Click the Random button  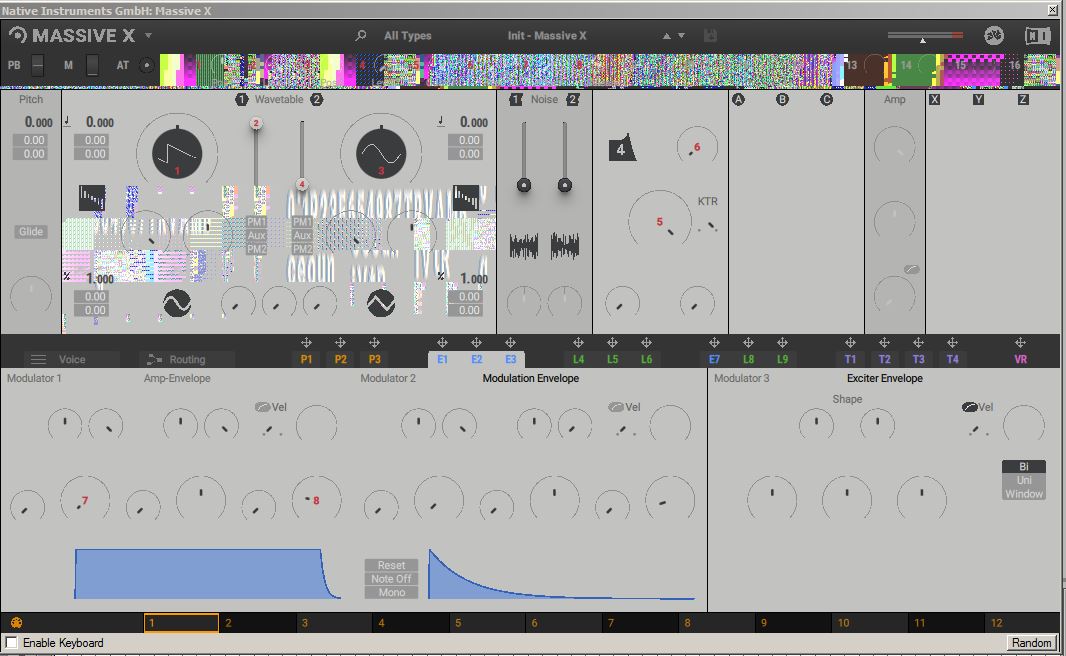pos(1031,642)
